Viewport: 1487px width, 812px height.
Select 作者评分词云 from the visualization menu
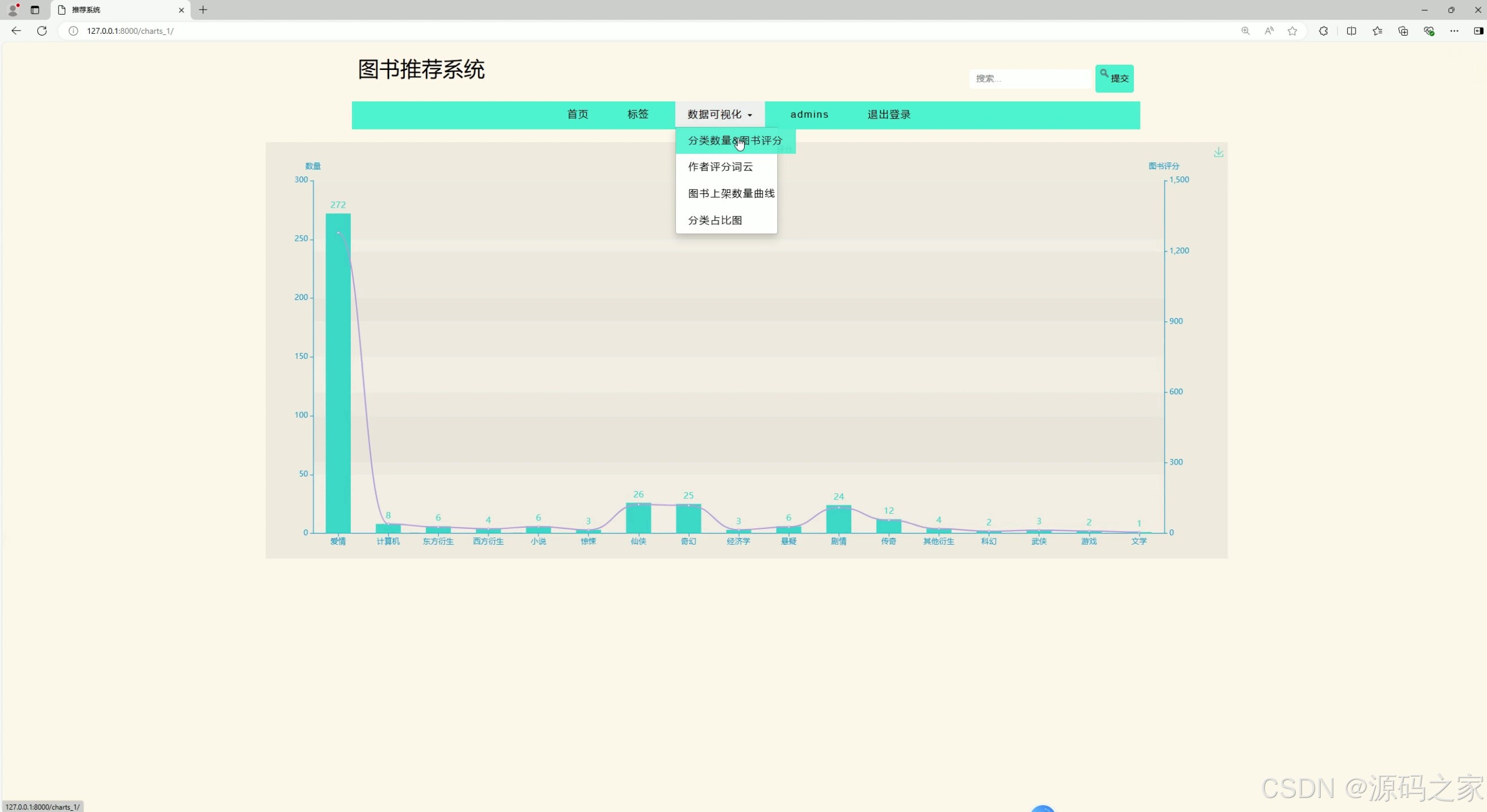(720, 167)
